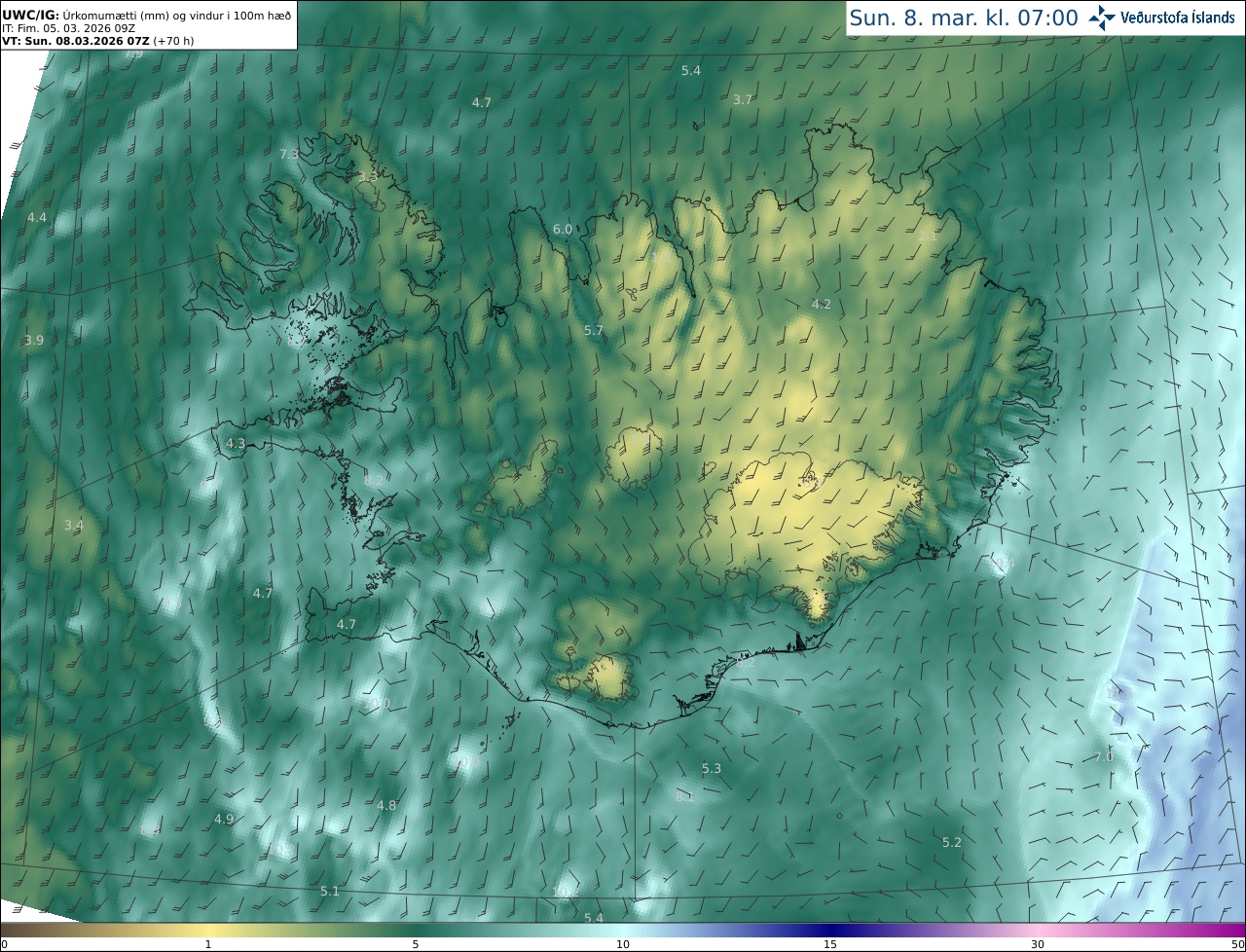Click the 5.1 value near the bottom edge
Image resolution: width=1246 pixels, height=952 pixels.
(330, 892)
